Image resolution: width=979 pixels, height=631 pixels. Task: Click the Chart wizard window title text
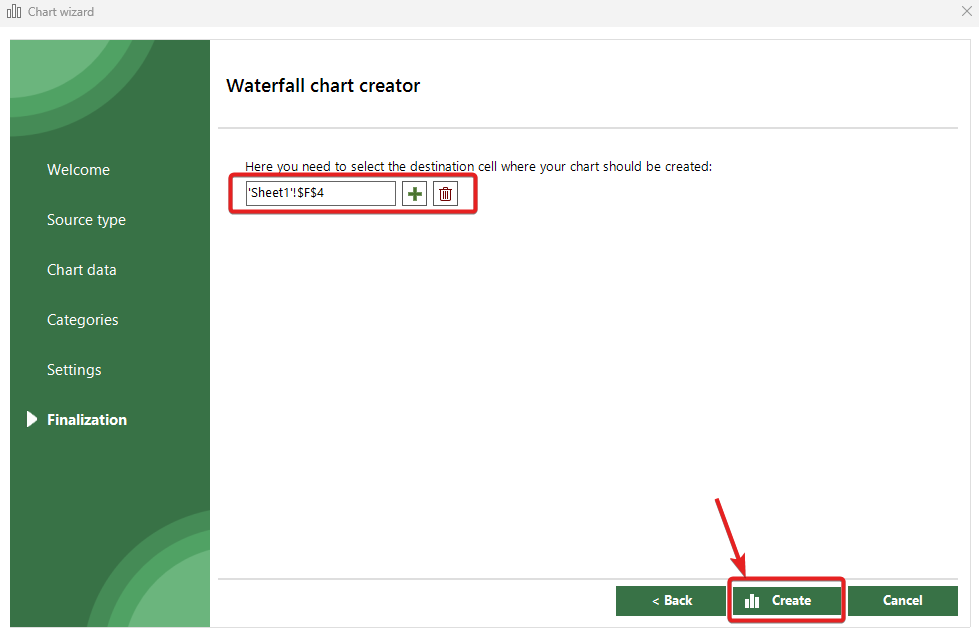pos(61,12)
